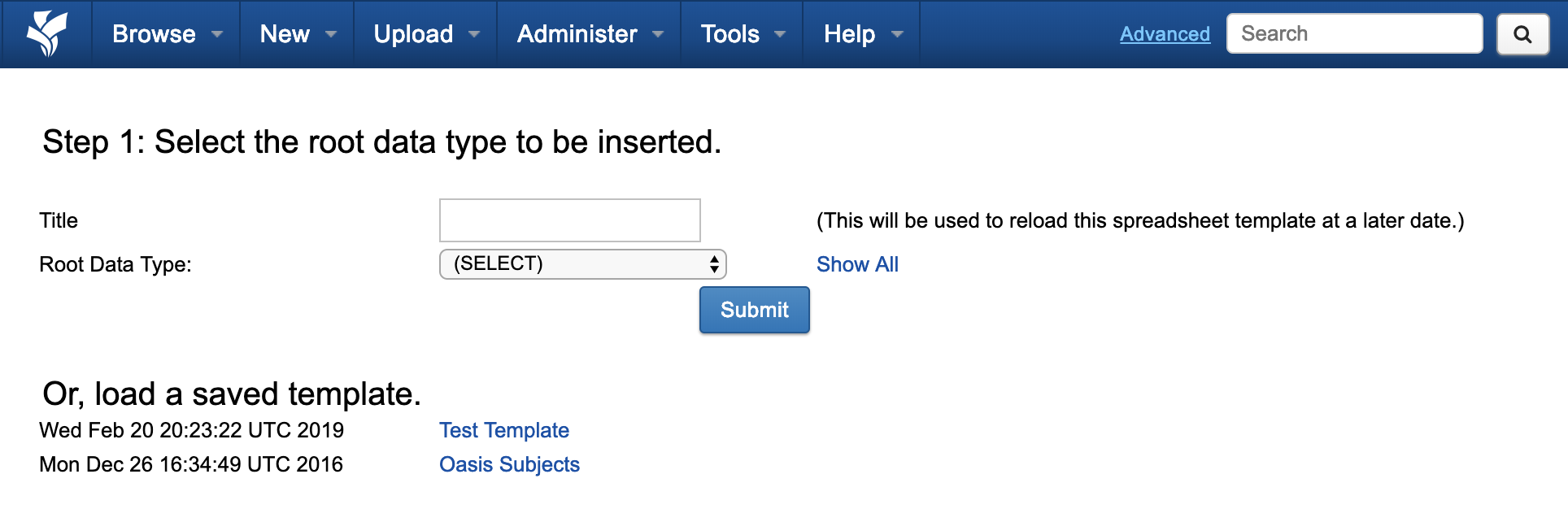Image resolution: width=1568 pixels, height=522 pixels.
Task: Click the arrow next to Administer
Action: point(658,34)
